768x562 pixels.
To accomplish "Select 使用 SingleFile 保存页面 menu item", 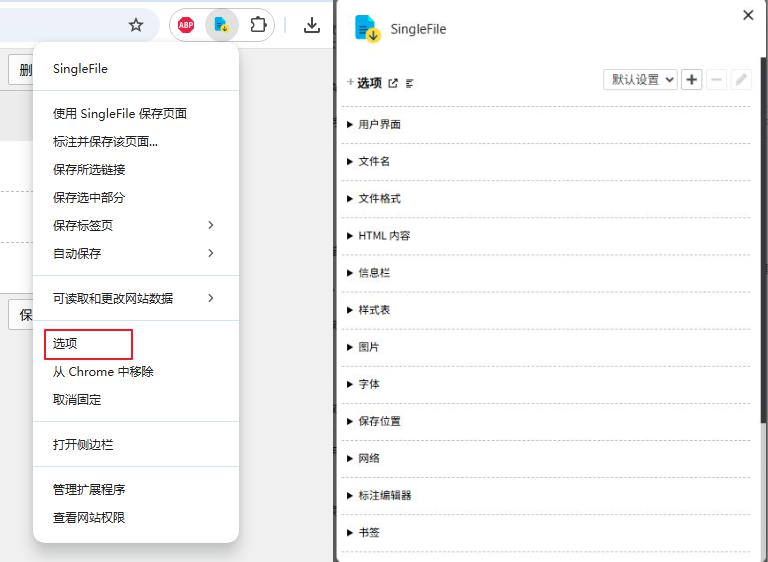I will (136, 114).
